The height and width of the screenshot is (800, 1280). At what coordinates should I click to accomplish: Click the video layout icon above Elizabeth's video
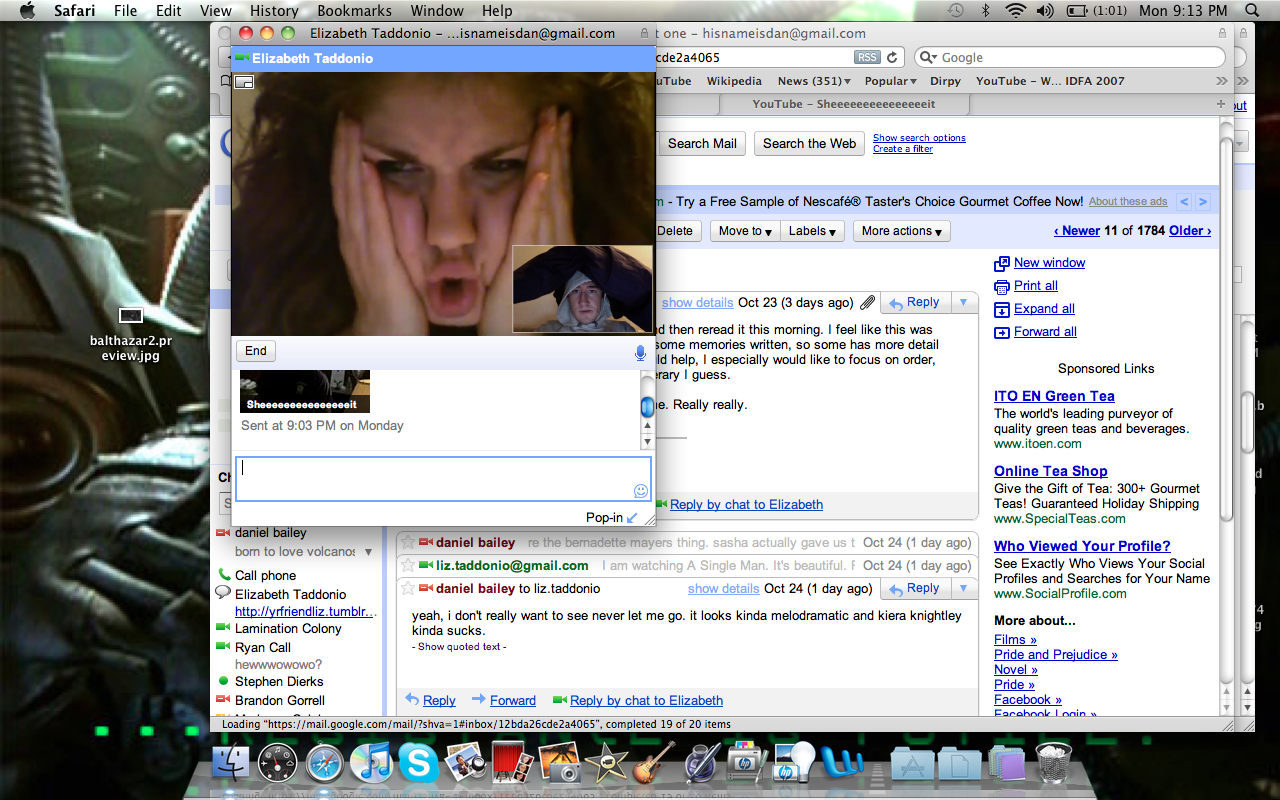(x=244, y=82)
